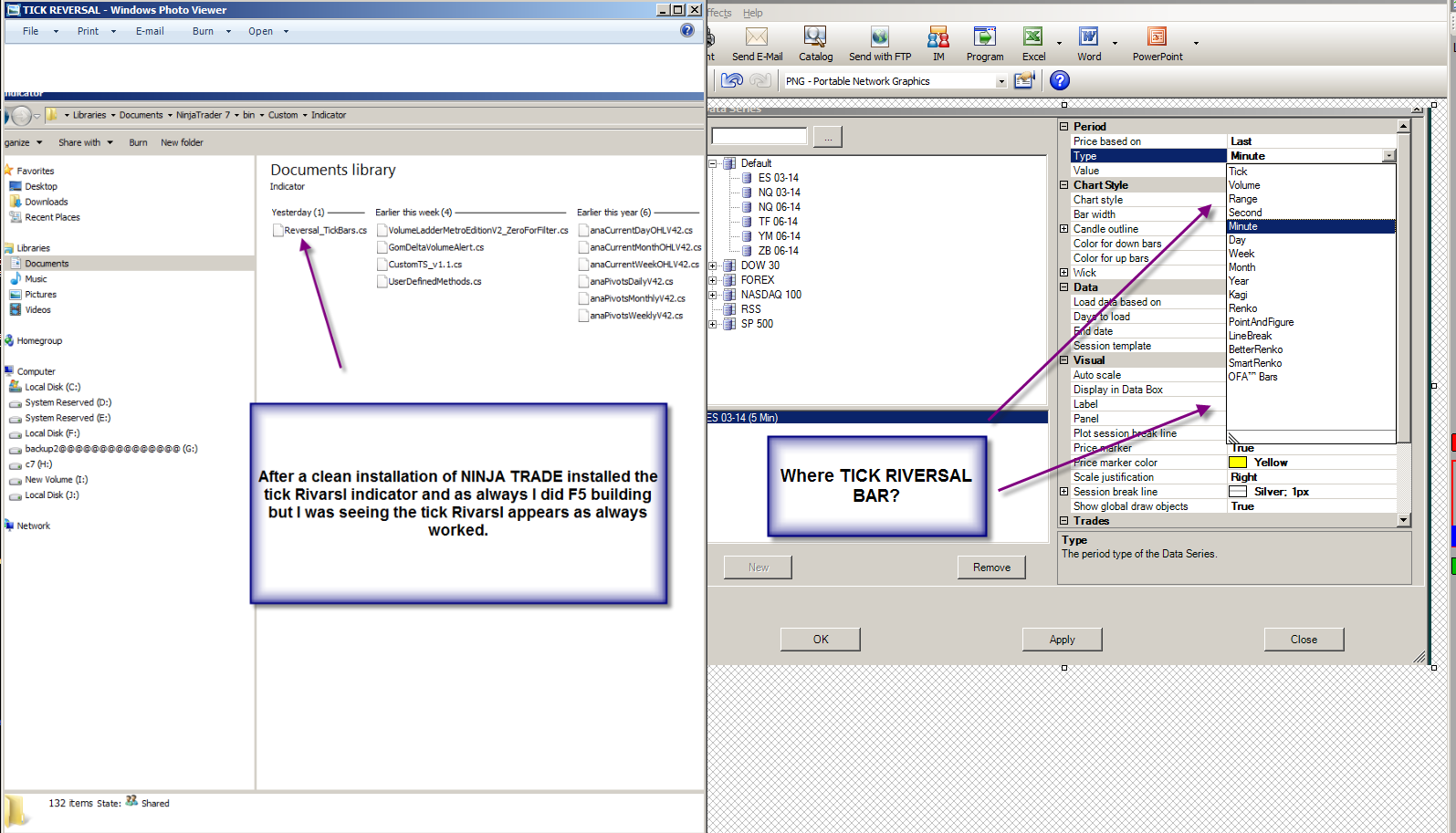Click the ES 03-14 instrument icon
The image size is (1456, 833).
click(x=748, y=178)
